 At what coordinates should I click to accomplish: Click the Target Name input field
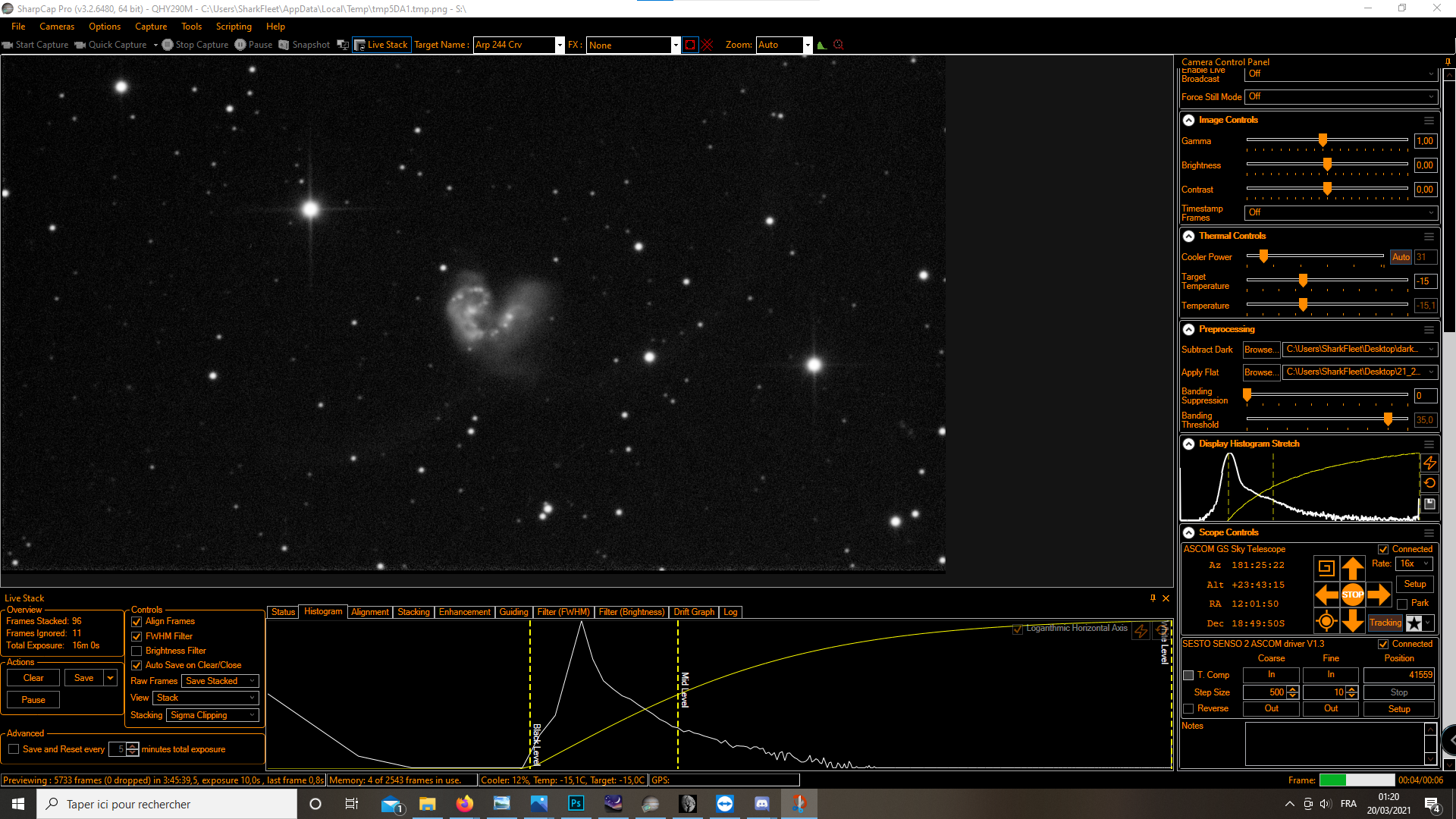tap(513, 45)
